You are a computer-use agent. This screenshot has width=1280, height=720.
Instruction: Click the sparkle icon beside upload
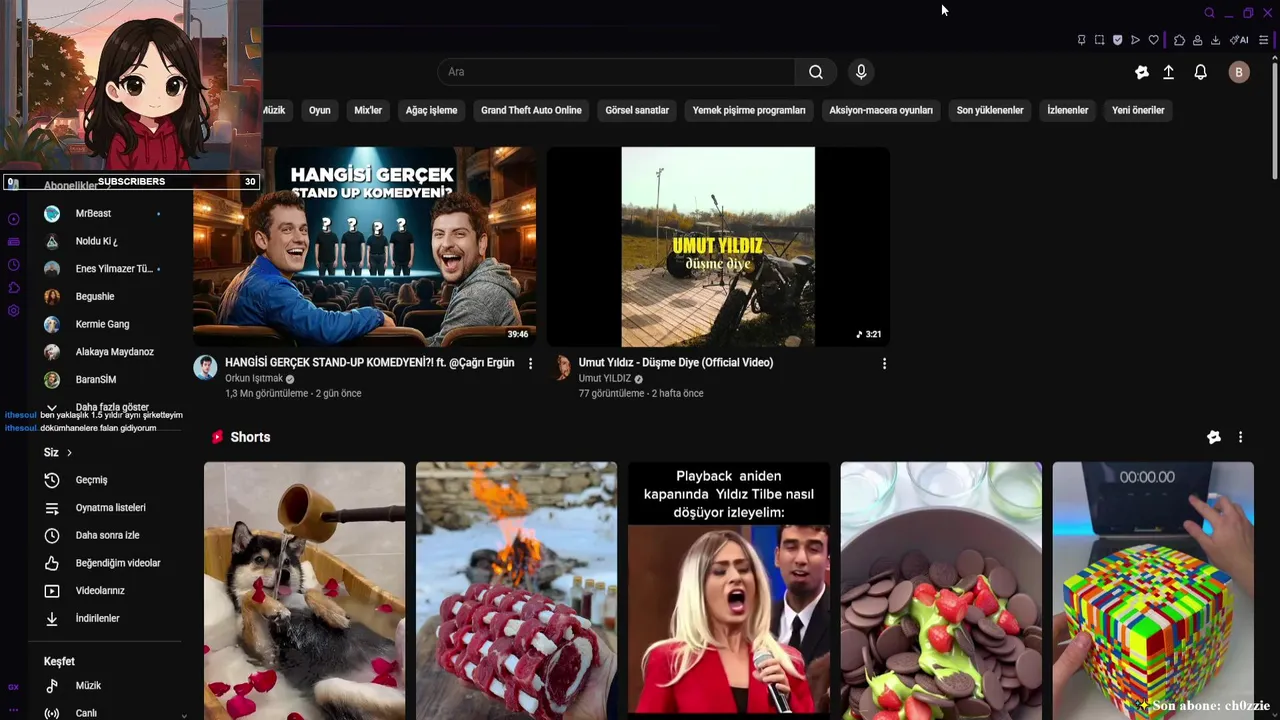click(1142, 72)
